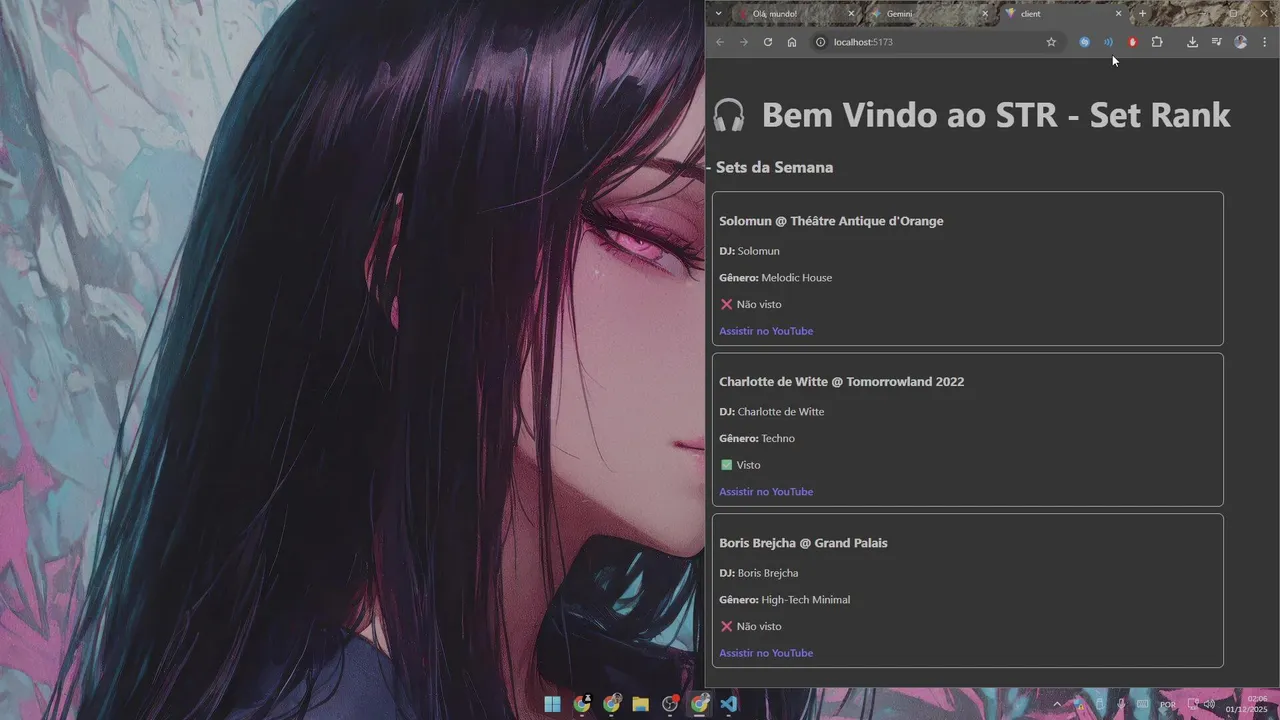Open media controls in toolbar

(1217, 42)
